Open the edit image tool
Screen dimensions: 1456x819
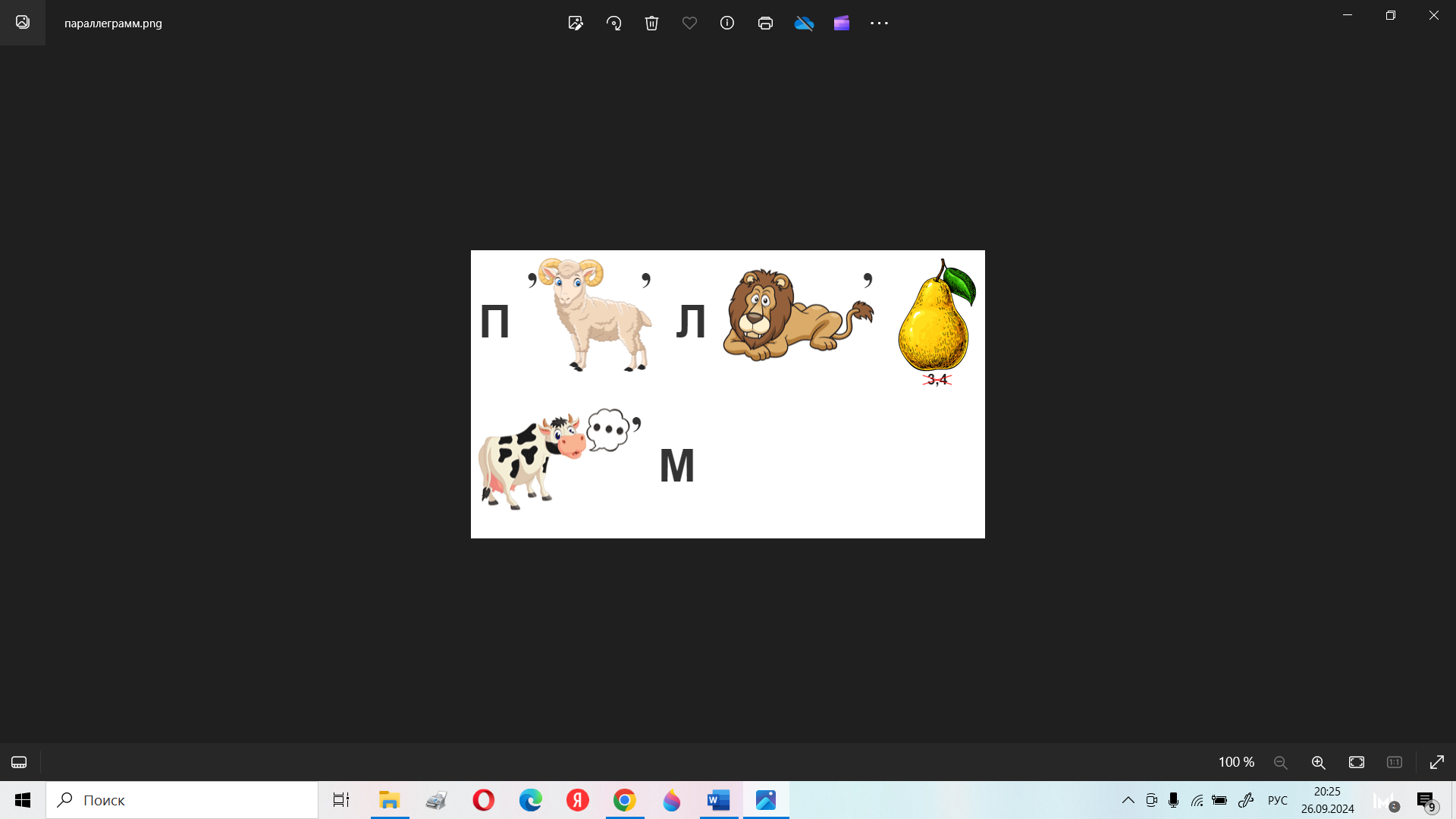(x=576, y=23)
